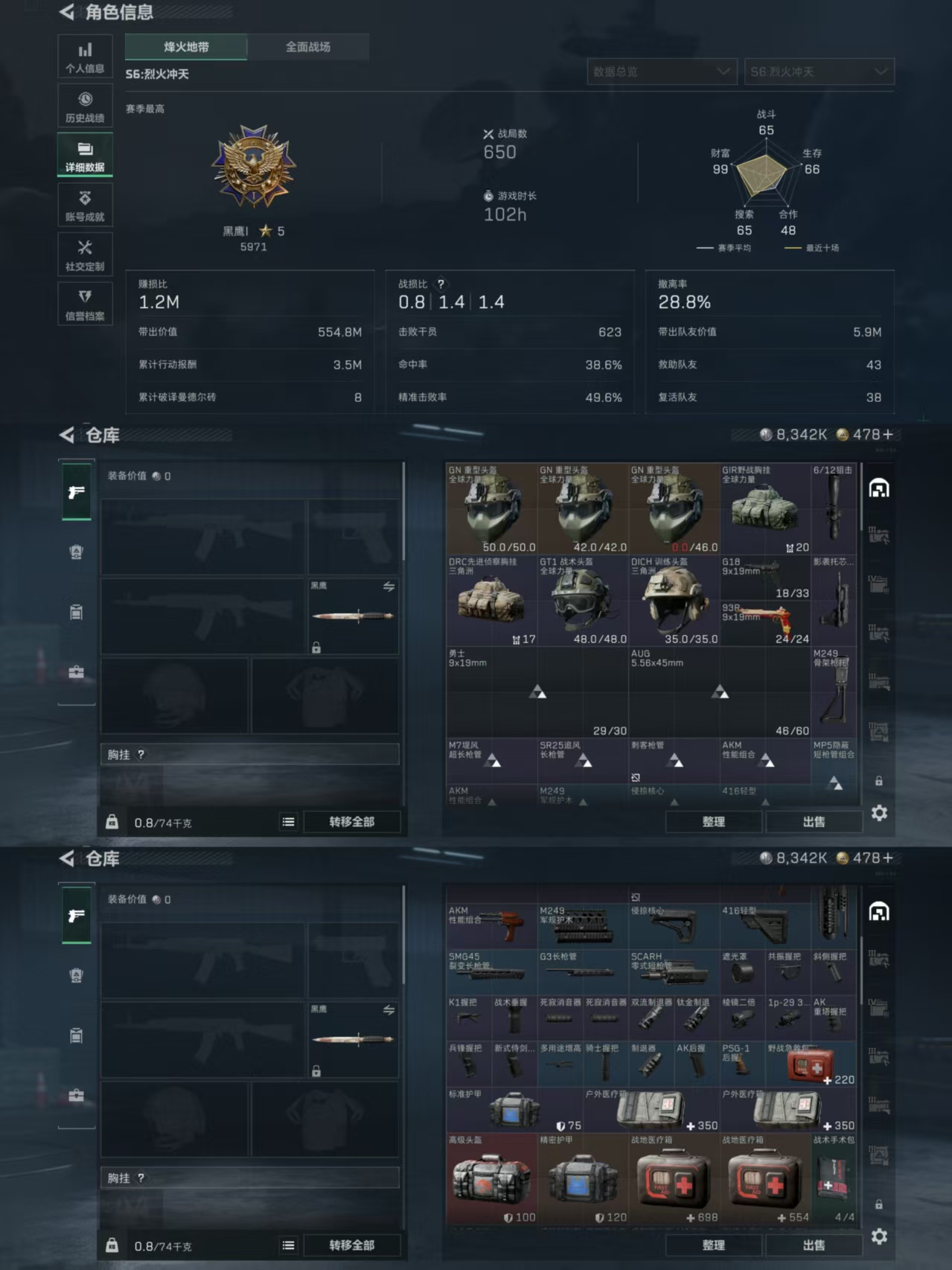
Task: Toggle lock icon above upper settings gear
Action: coord(879,781)
